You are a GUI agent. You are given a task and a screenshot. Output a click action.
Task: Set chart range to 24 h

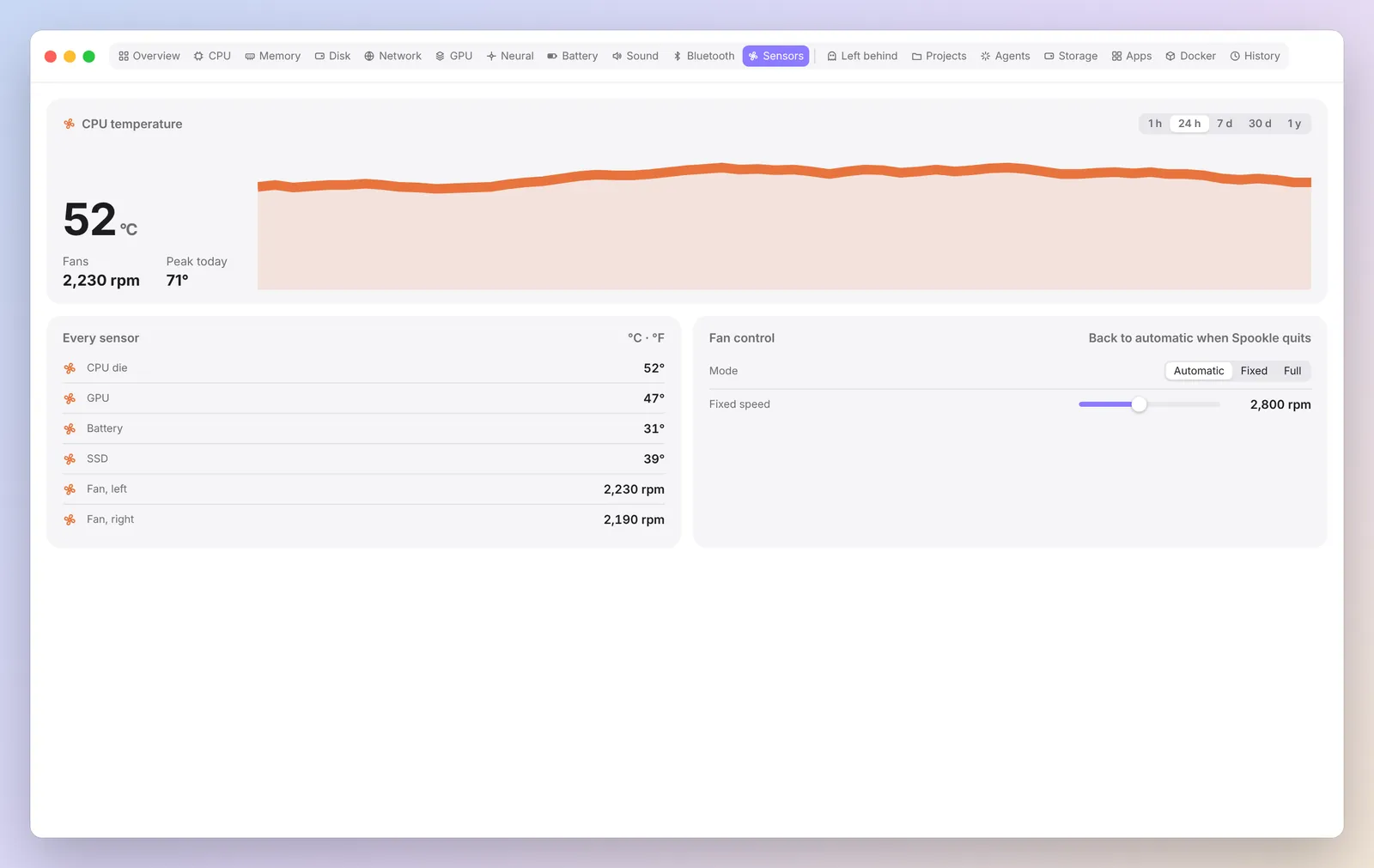pyautogui.click(x=1189, y=124)
